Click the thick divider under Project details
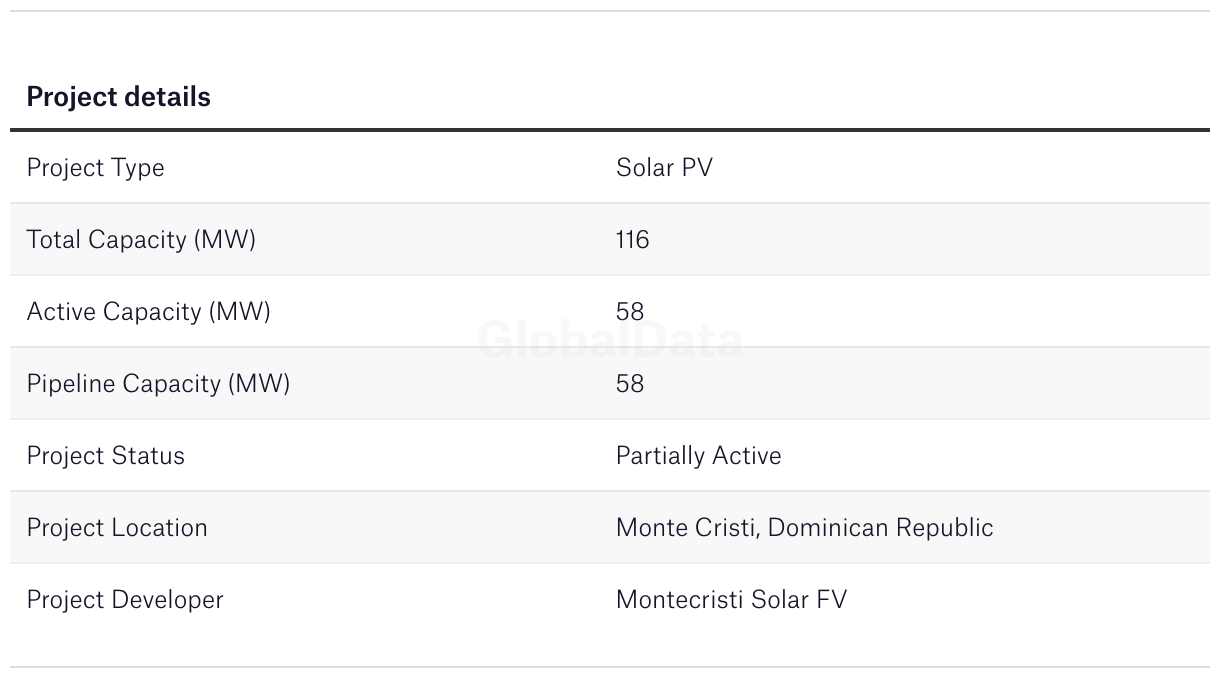 tap(610, 130)
